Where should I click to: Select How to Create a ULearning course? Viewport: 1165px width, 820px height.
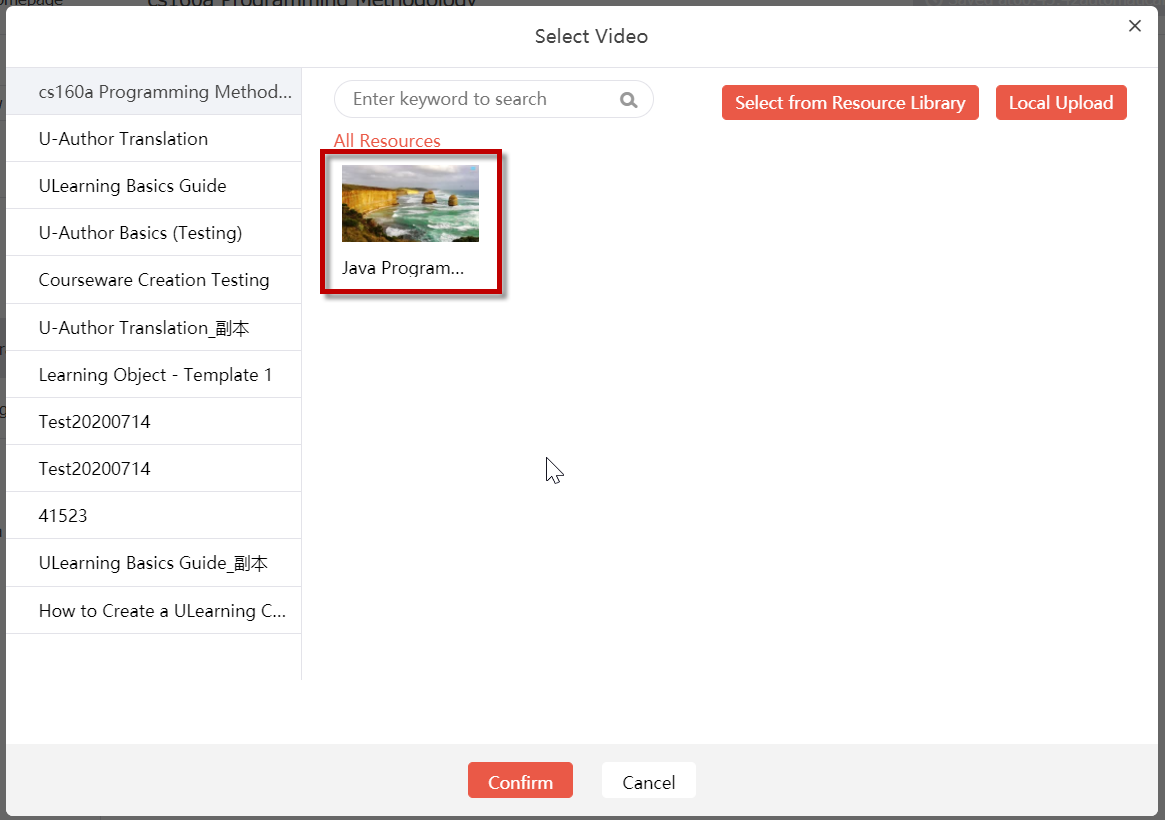[x=154, y=611]
